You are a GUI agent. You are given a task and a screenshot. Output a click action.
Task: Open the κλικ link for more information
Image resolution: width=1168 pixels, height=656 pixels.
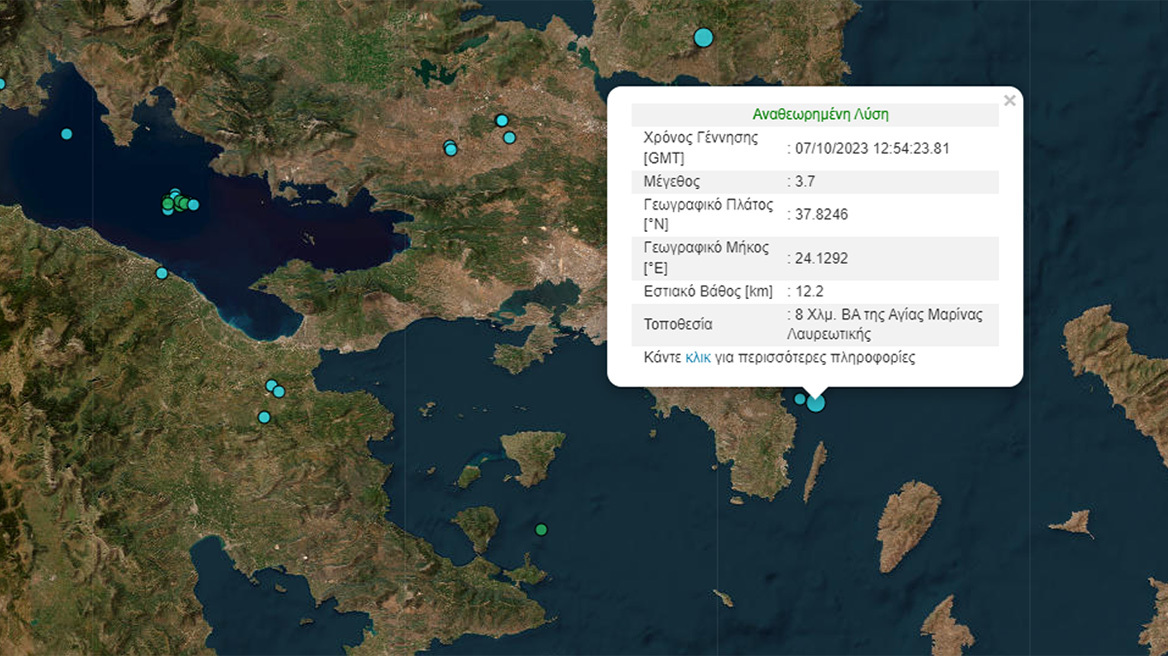tap(698, 357)
